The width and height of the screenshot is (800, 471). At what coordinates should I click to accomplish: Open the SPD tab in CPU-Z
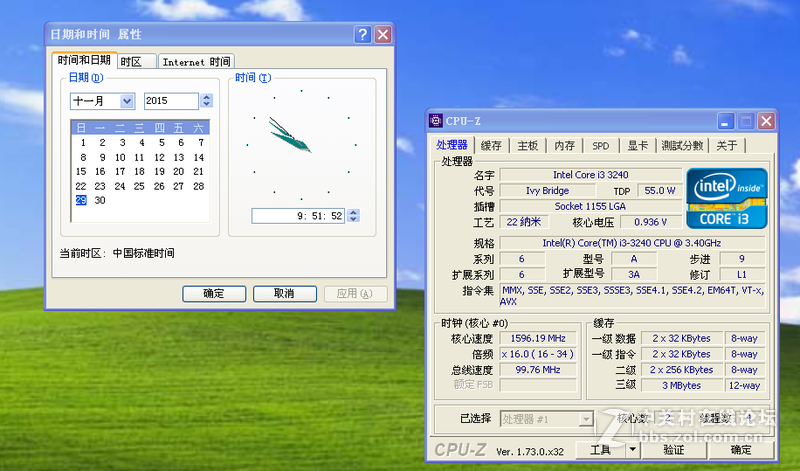pyautogui.click(x=601, y=146)
